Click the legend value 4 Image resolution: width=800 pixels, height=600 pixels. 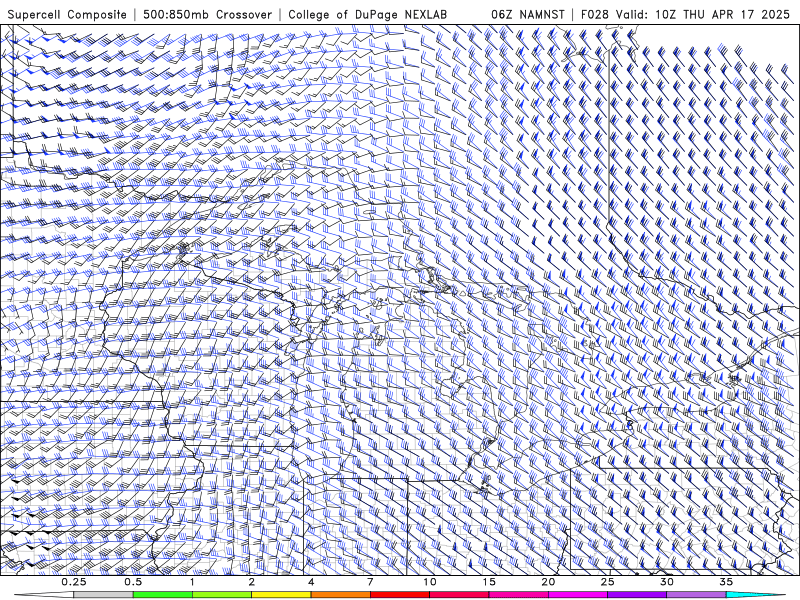tap(311, 582)
